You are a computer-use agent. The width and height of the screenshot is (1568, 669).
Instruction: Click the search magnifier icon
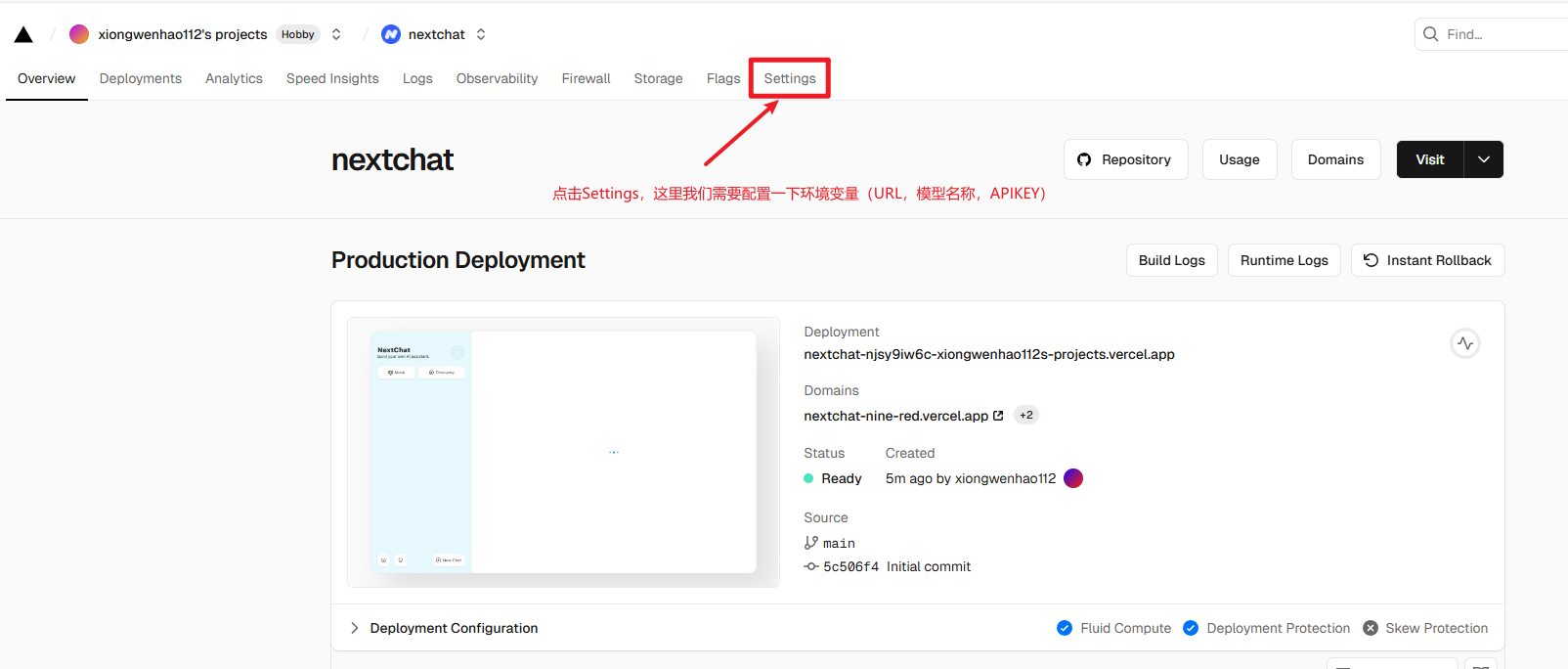(1431, 34)
